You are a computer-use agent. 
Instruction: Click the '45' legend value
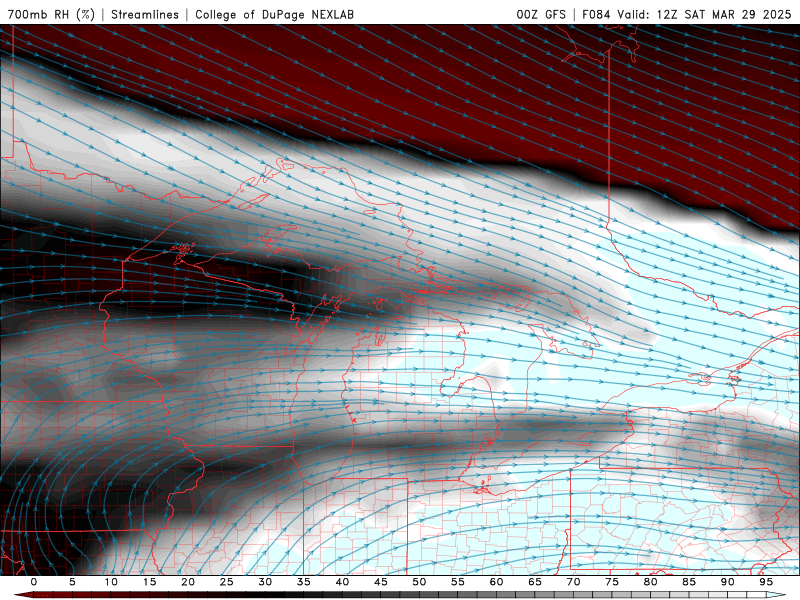tap(381, 582)
